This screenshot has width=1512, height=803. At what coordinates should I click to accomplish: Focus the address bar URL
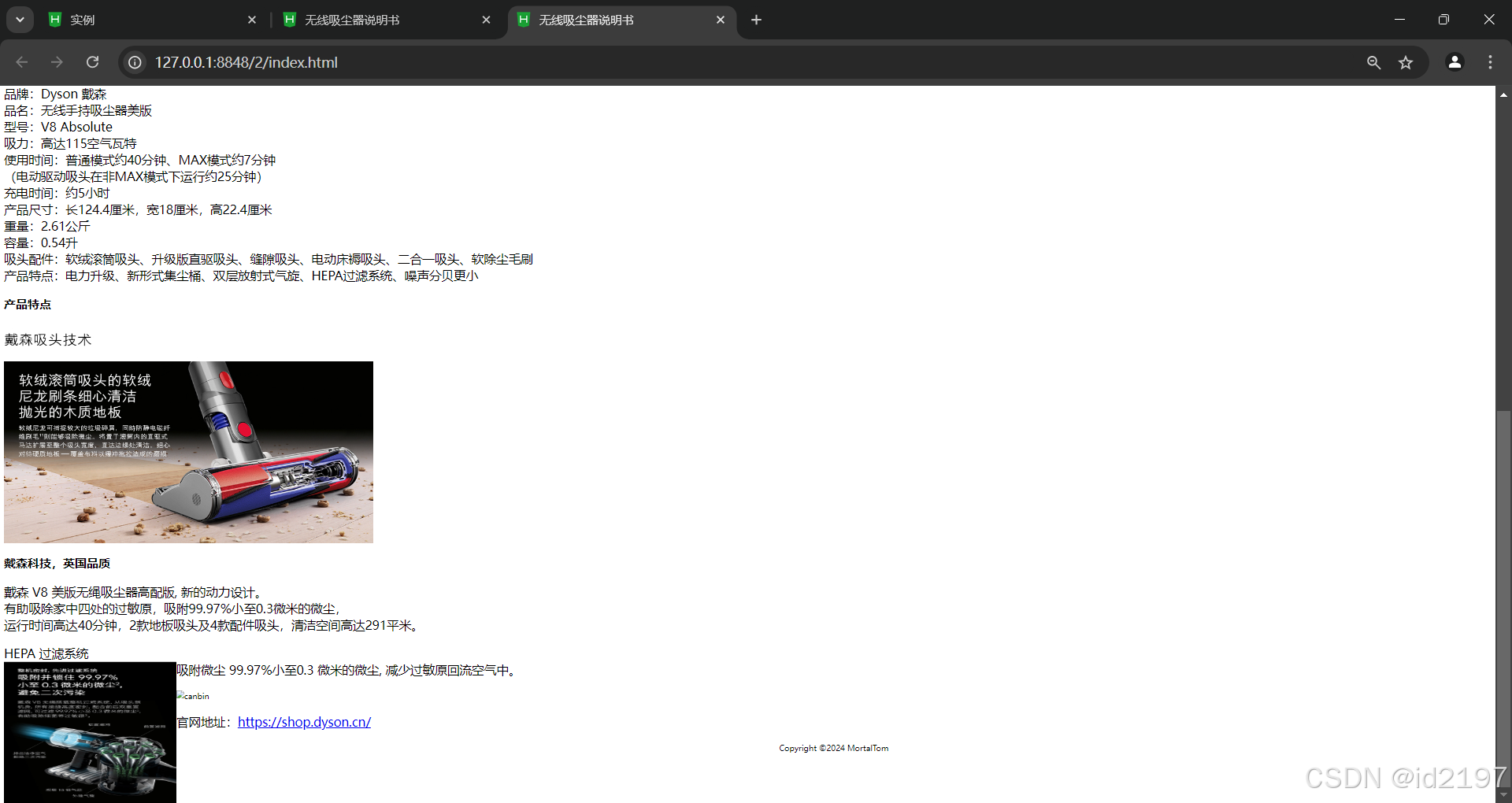click(246, 62)
